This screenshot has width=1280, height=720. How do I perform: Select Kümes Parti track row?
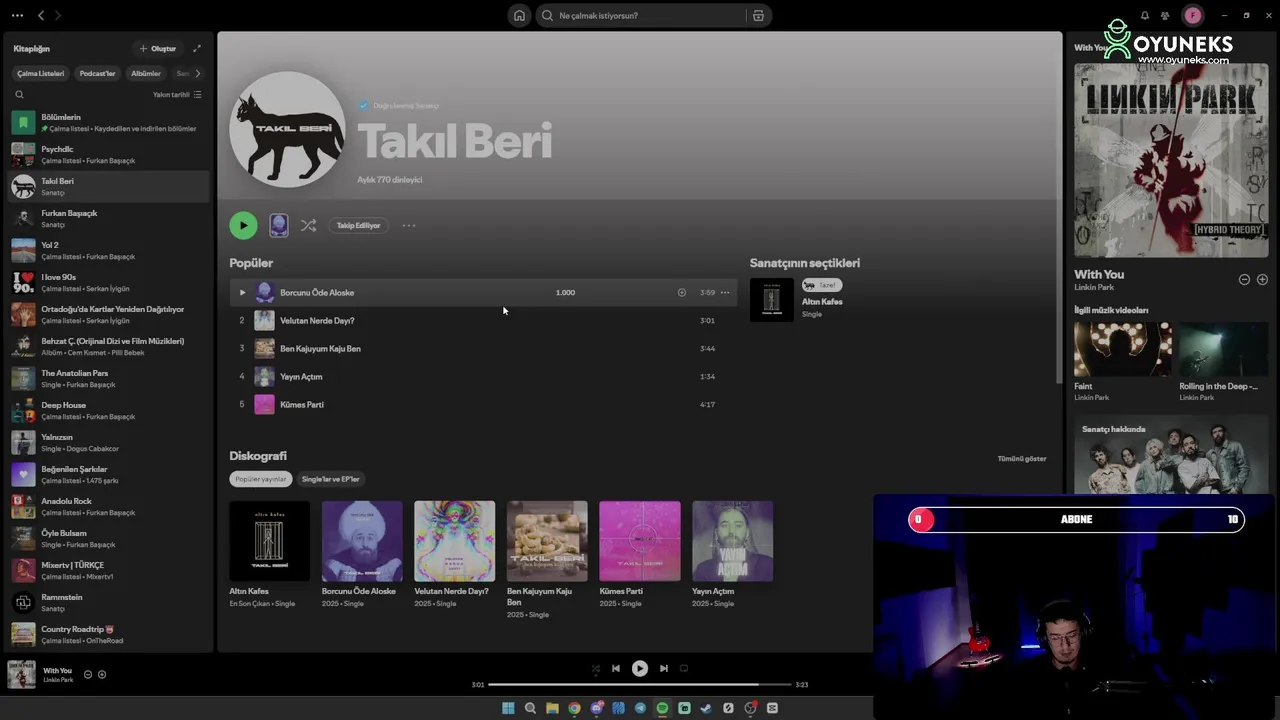pyautogui.click(x=483, y=405)
